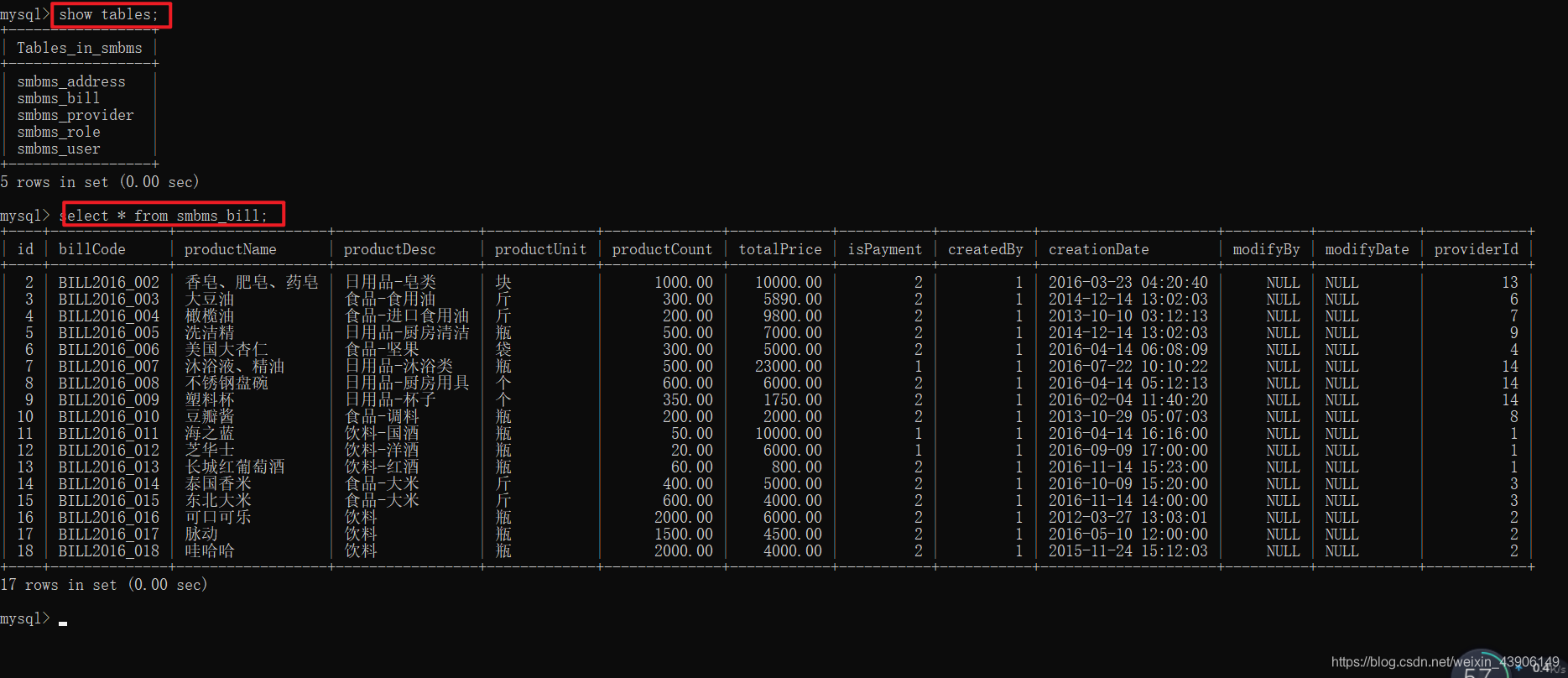1568x678 pixels.
Task: Click the productCount column header
Action: tap(663, 249)
